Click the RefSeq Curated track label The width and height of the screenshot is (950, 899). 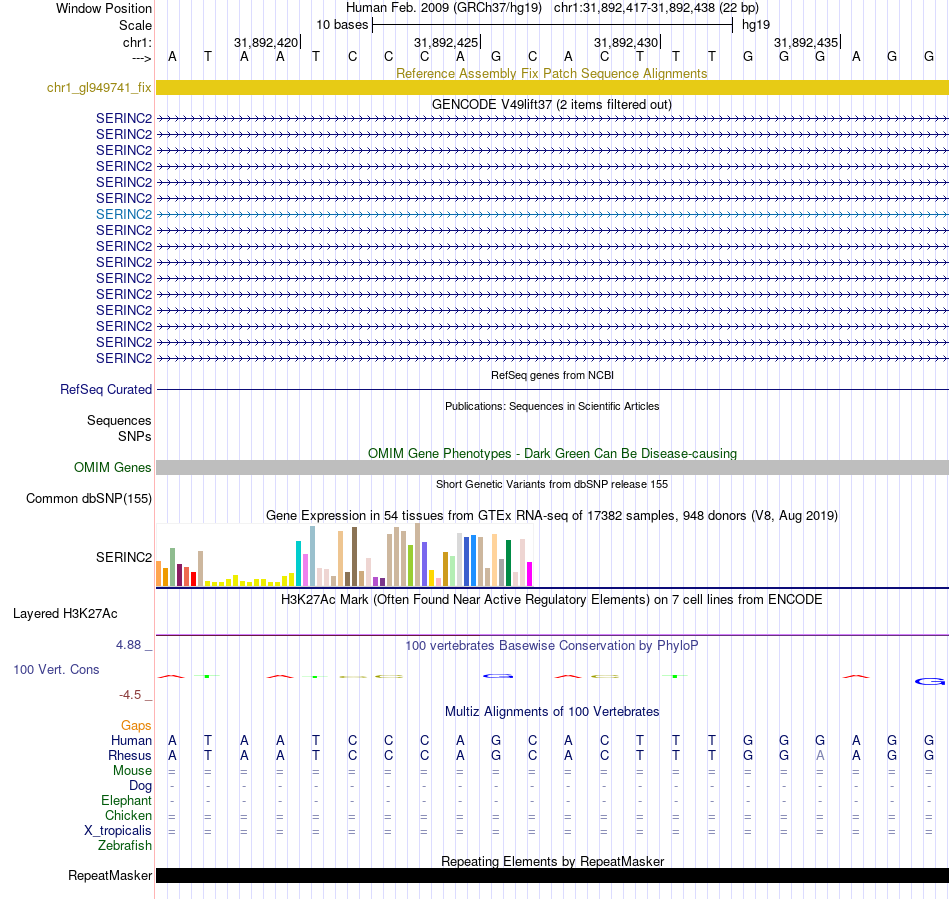pyautogui.click(x=105, y=390)
